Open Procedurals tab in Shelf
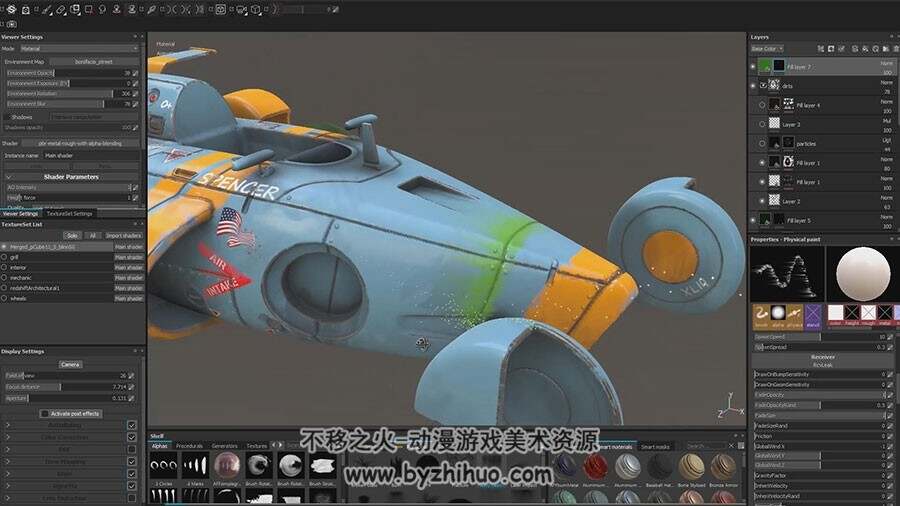 [x=189, y=446]
